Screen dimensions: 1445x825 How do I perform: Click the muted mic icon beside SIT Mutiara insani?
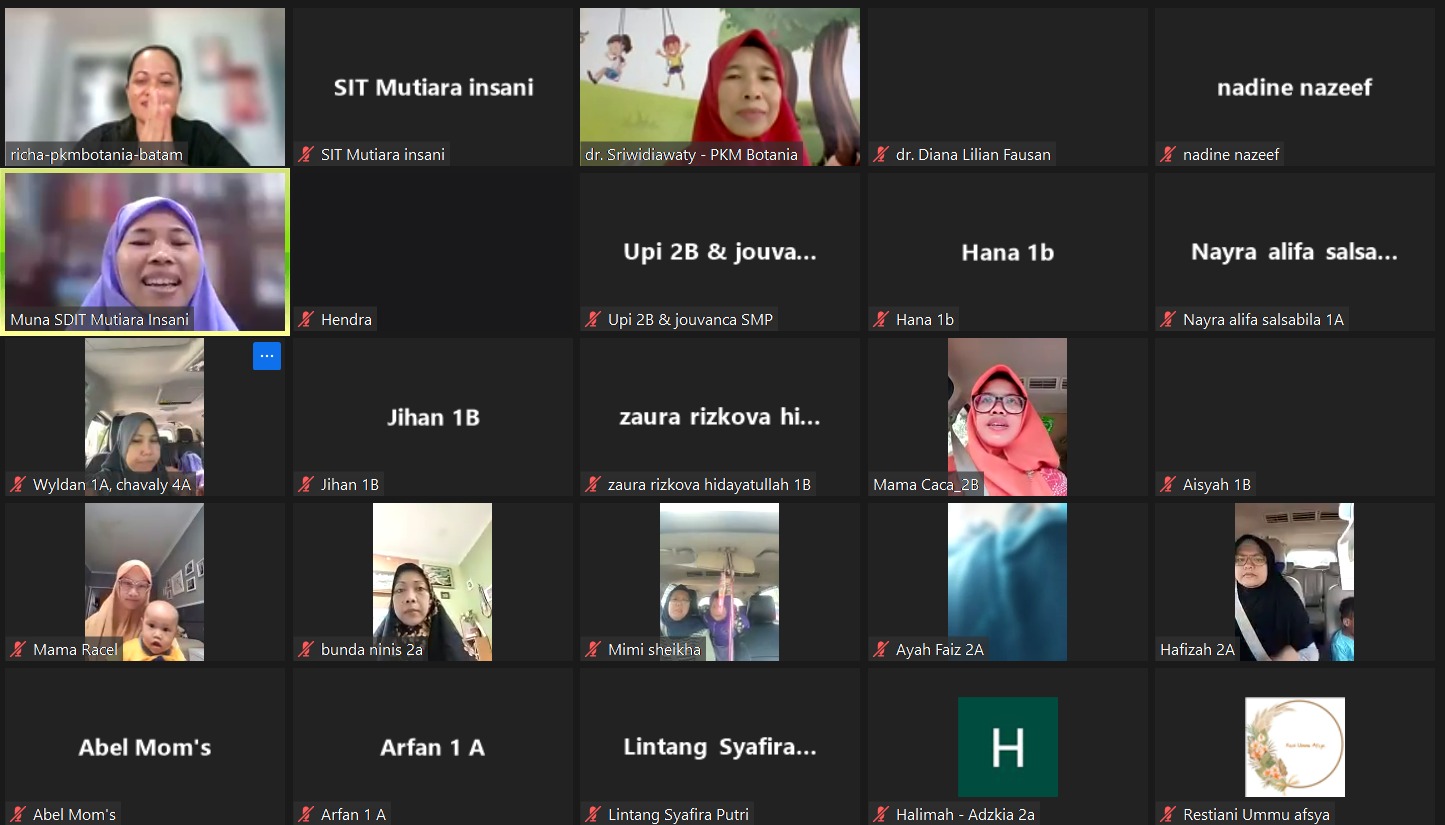pos(305,154)
